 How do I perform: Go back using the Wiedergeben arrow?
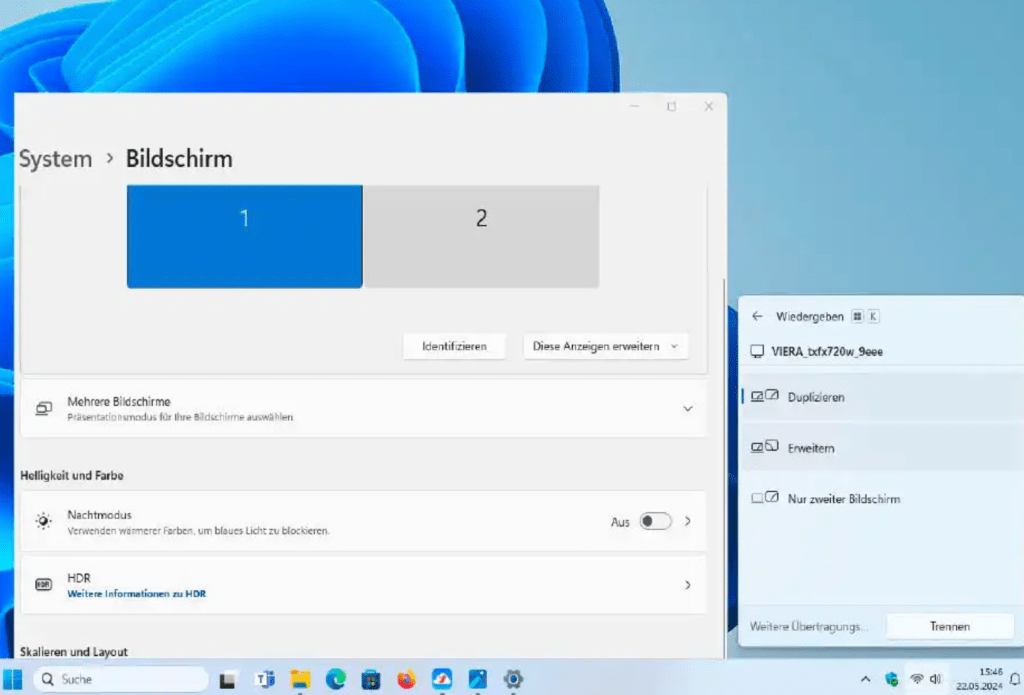tap(757, 315)
